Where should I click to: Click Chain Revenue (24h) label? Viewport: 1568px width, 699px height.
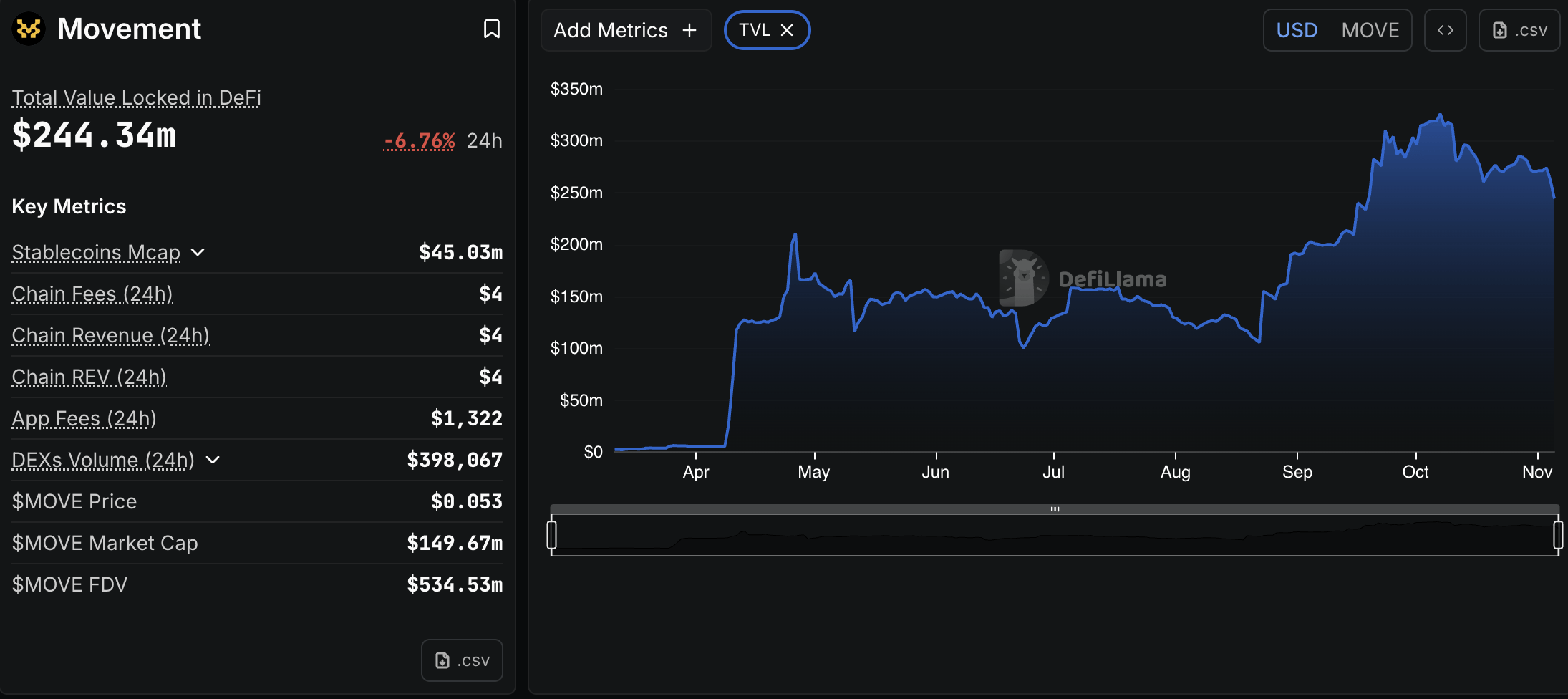(x=110, y=335)
